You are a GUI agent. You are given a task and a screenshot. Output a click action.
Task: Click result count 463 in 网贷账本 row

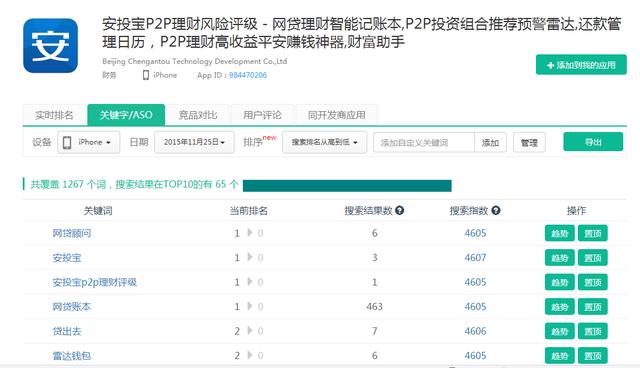(374, 307)
